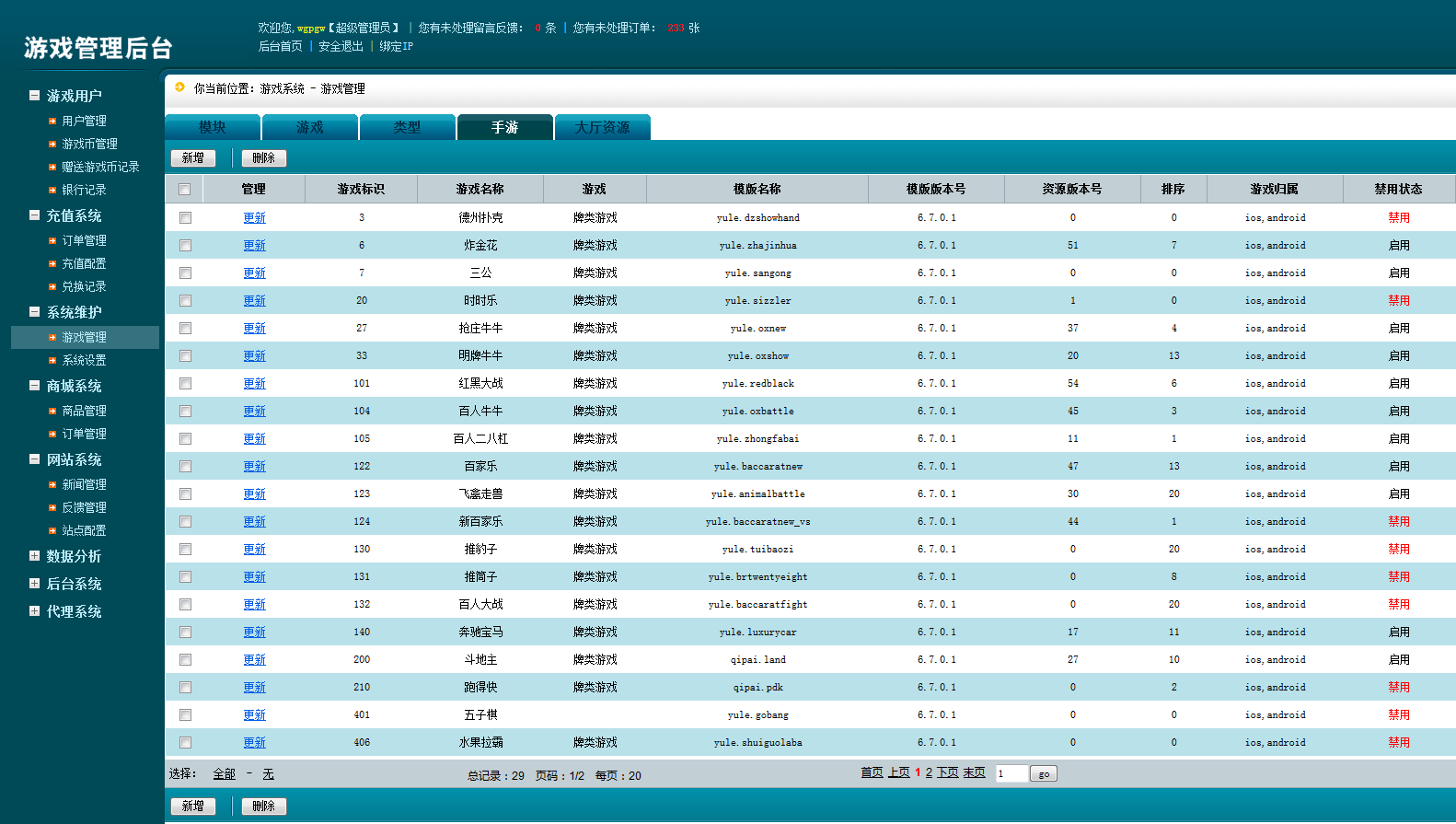Collapse the 系统维护 sidebar section

[34, 312]
